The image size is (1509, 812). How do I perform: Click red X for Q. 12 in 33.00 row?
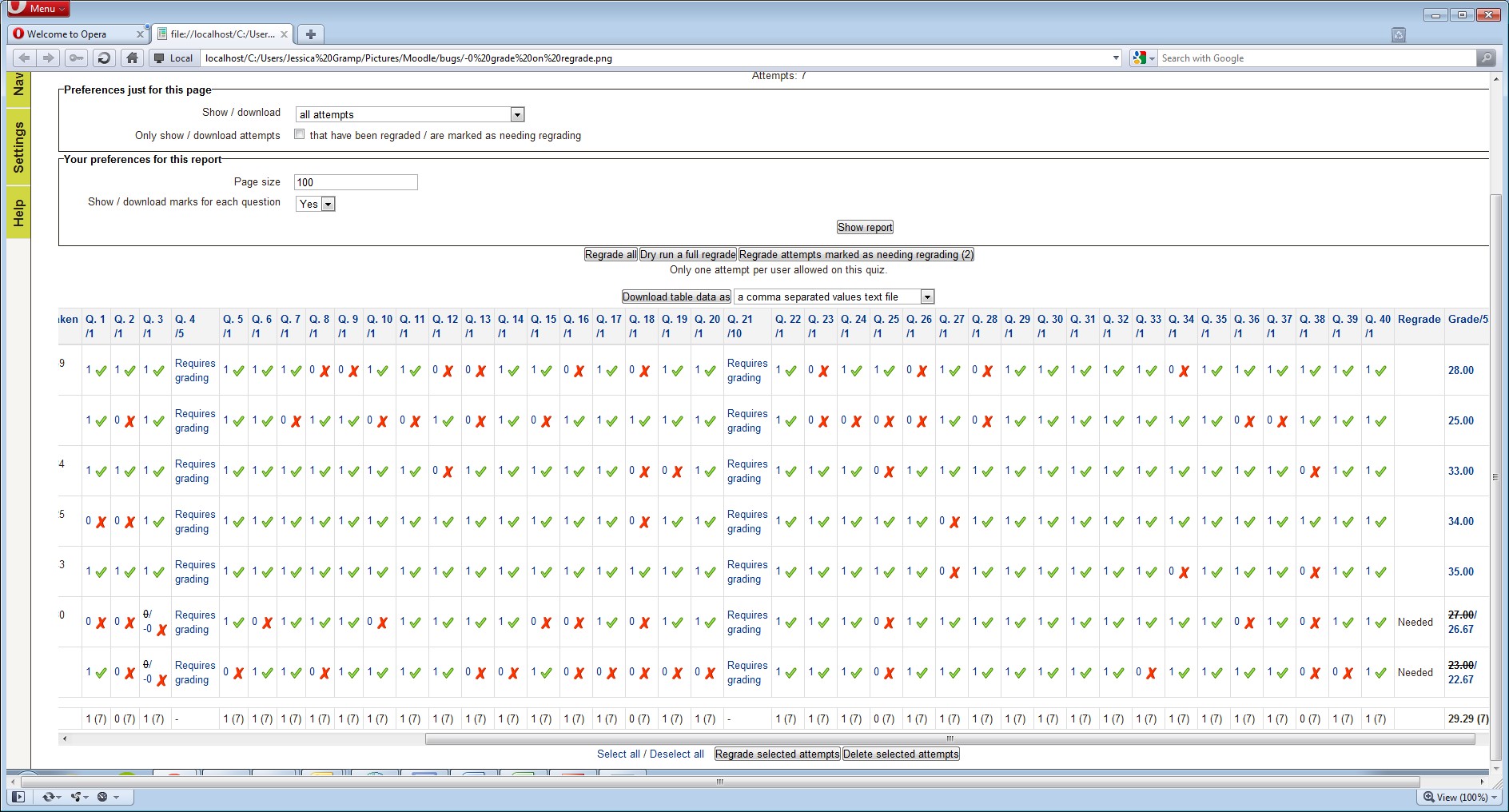tap(448, 472)
